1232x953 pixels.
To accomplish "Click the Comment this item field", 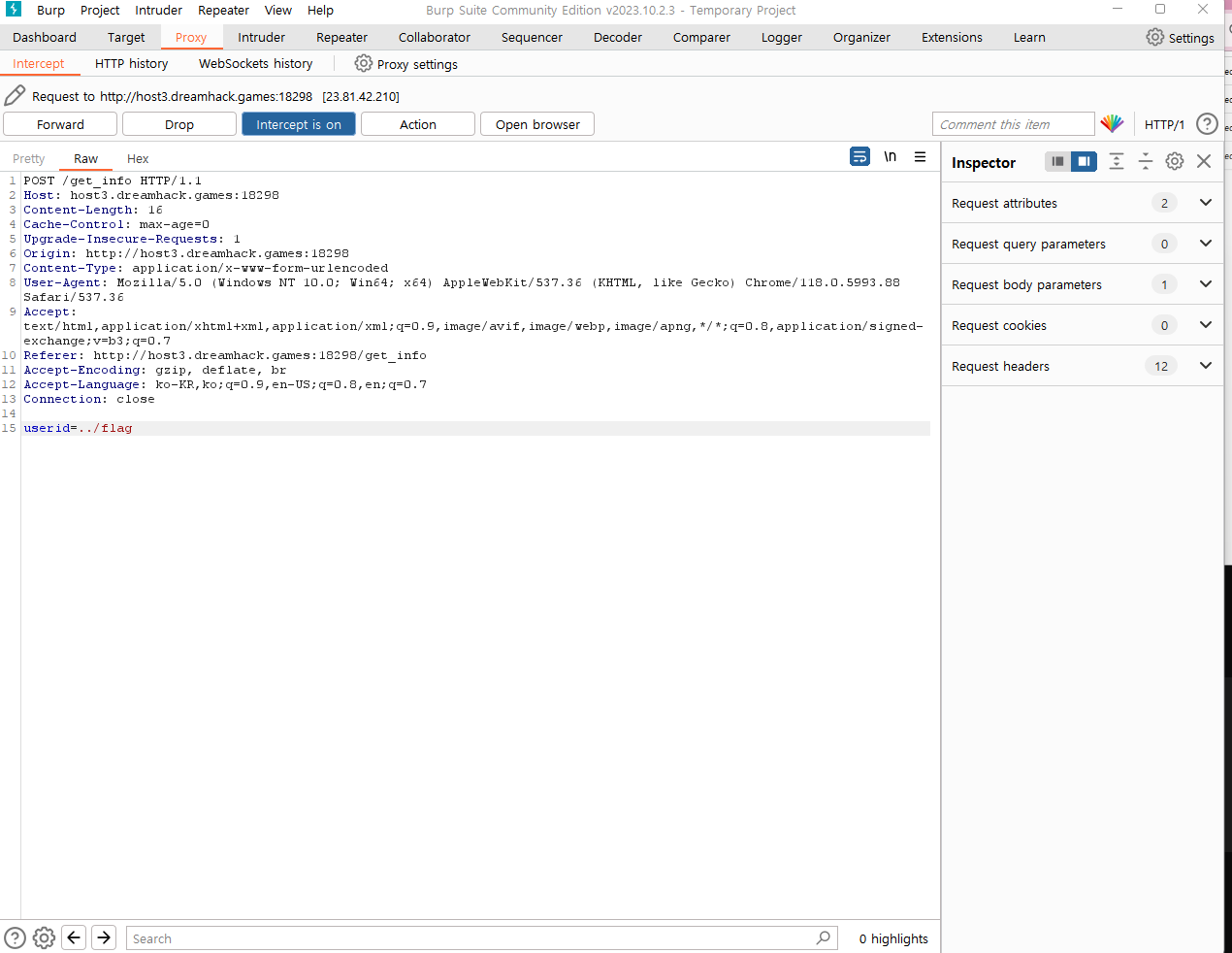I will point(1014,124).
